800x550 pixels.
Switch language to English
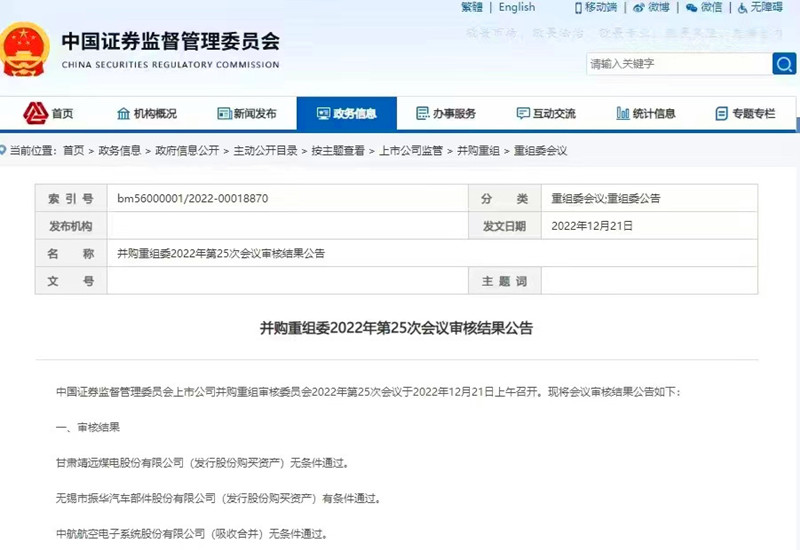tap(517, 7)
